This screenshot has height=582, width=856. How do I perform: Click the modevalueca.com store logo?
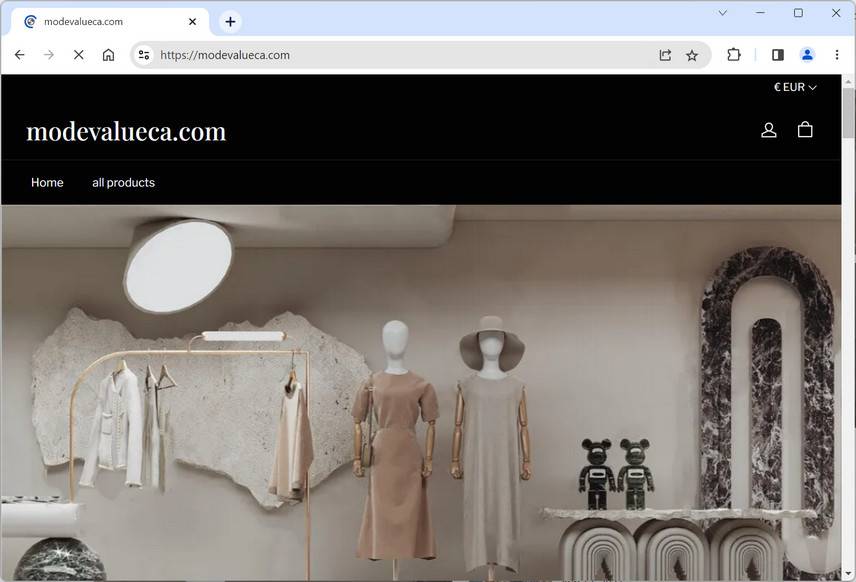pyautogui.click(x=126, y=132)
